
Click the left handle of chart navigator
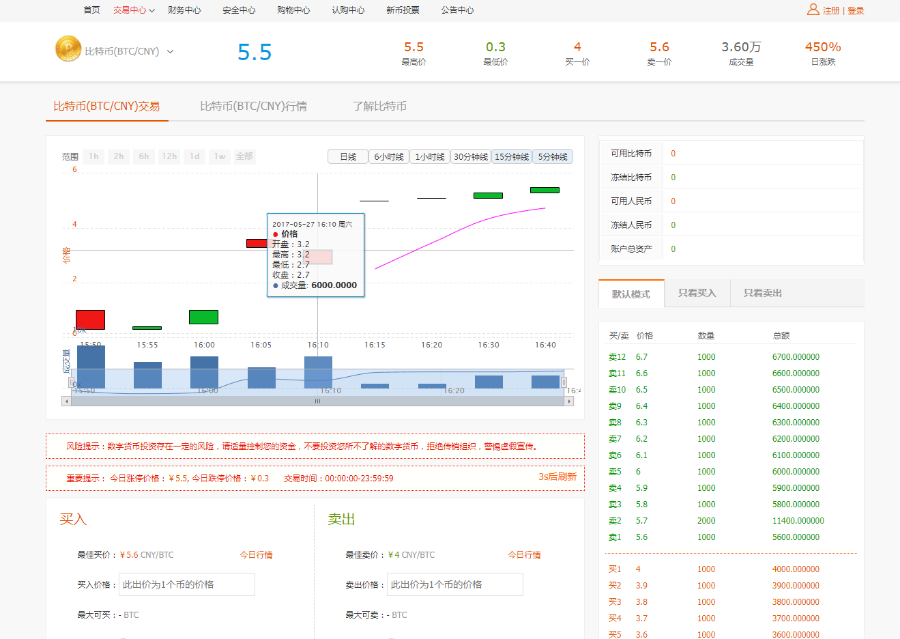pyautogui.click(x=73, y=380)
